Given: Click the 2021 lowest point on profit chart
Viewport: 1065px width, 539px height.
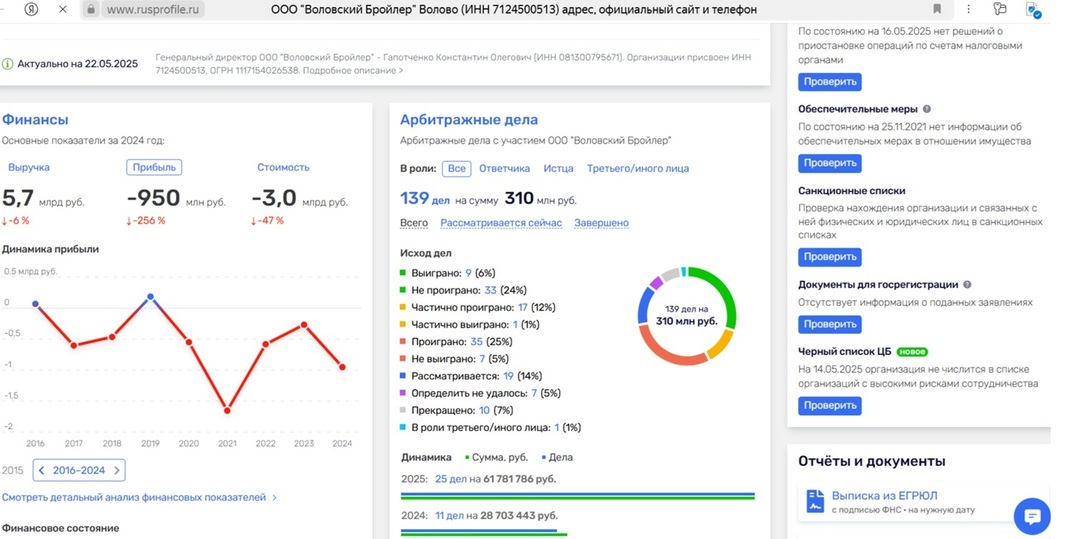Looking at the screenshot, I should click(228, 410).
